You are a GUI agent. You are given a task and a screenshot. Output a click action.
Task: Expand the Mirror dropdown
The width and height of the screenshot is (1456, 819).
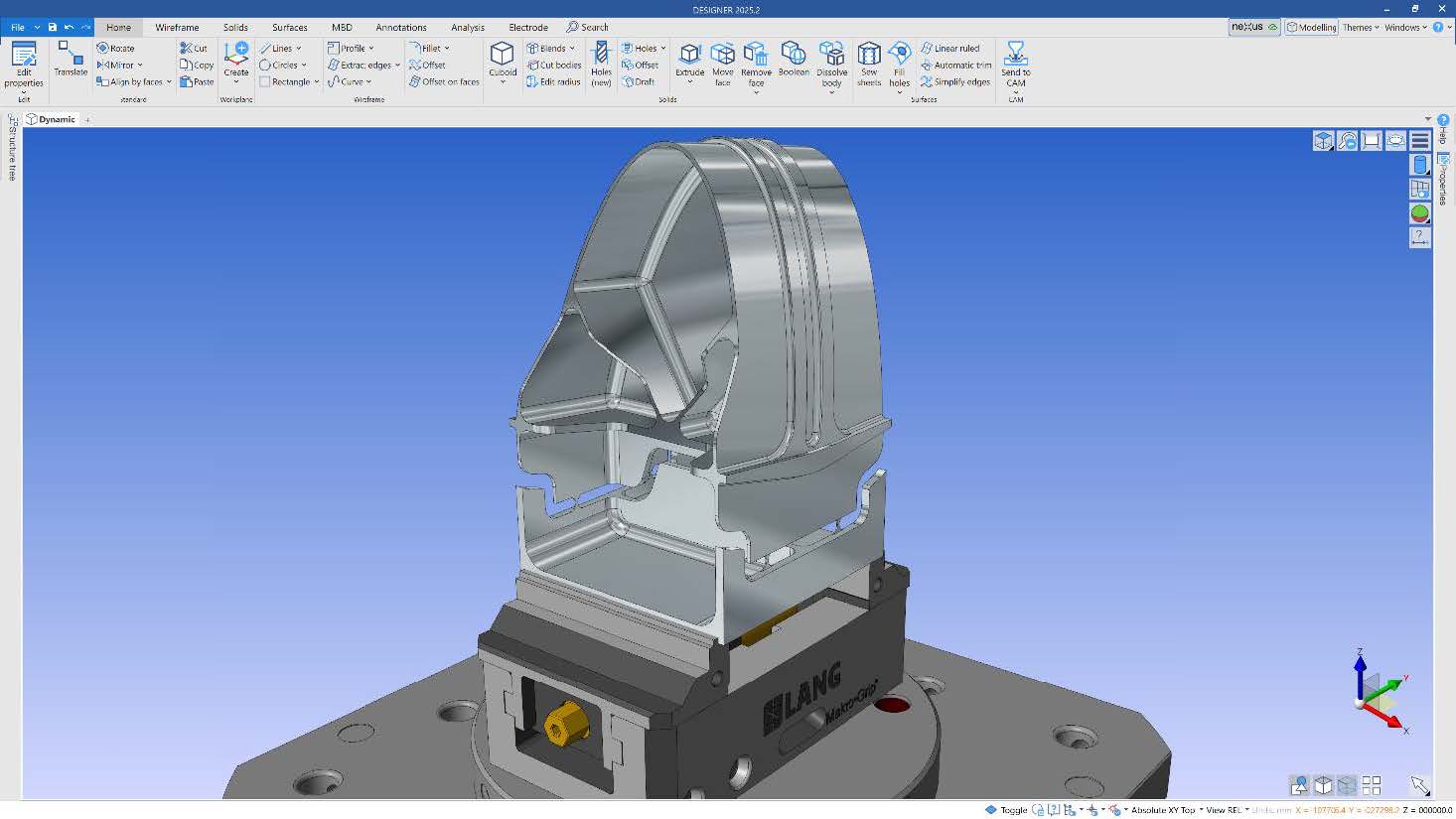click(x=140, y=65)
